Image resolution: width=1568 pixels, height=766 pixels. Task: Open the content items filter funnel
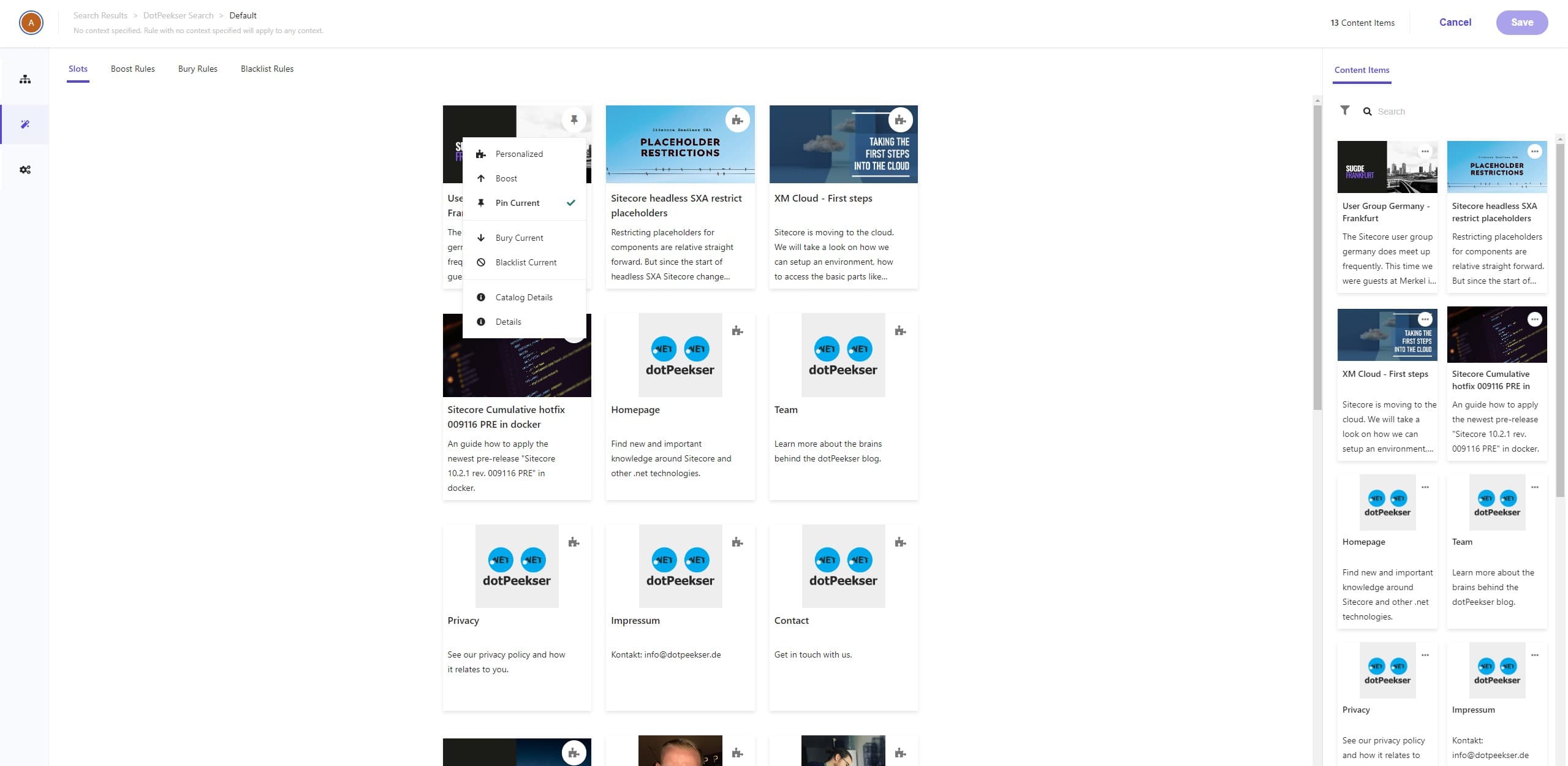coord(1345,110)
